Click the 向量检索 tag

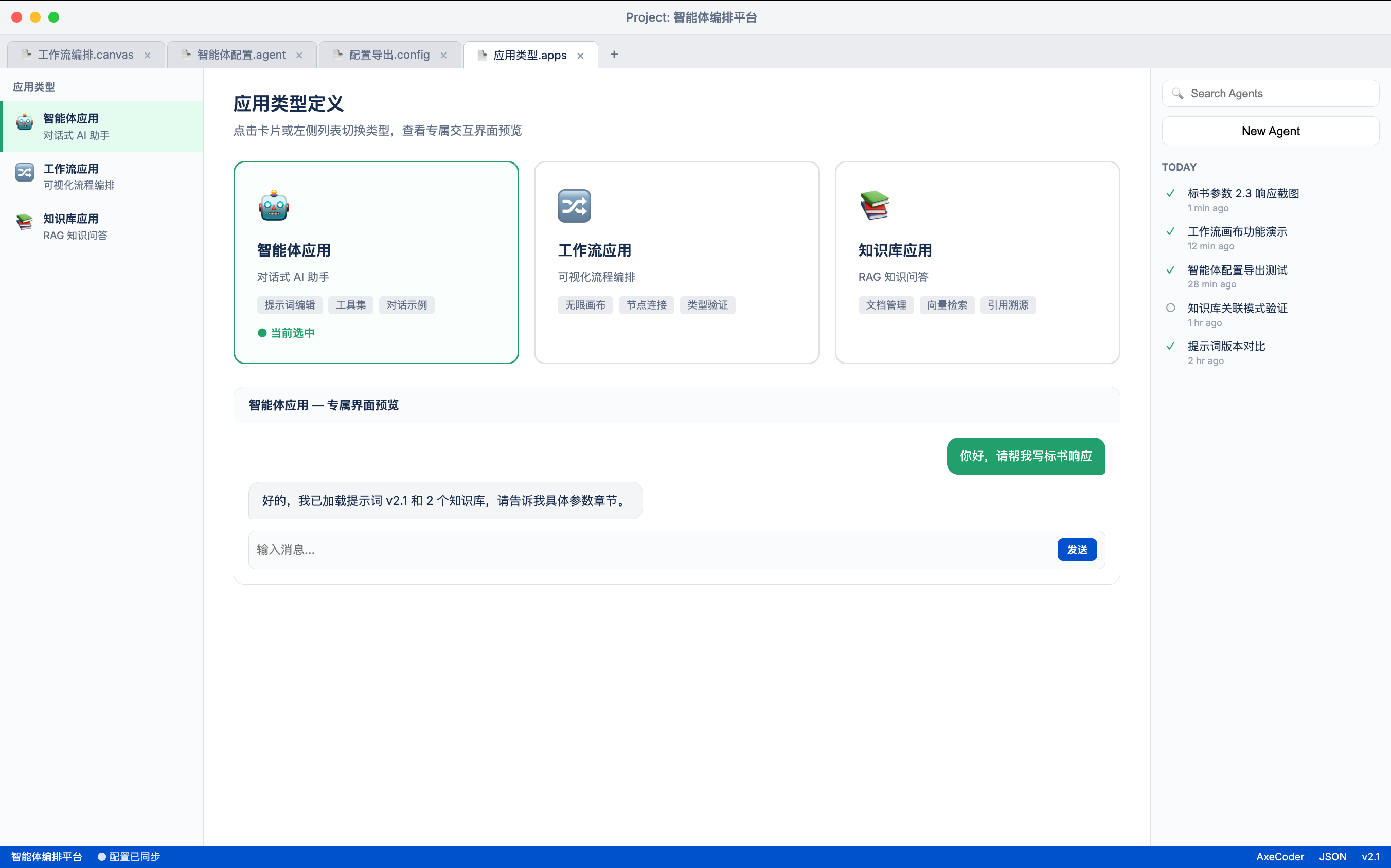click(947, 305)
